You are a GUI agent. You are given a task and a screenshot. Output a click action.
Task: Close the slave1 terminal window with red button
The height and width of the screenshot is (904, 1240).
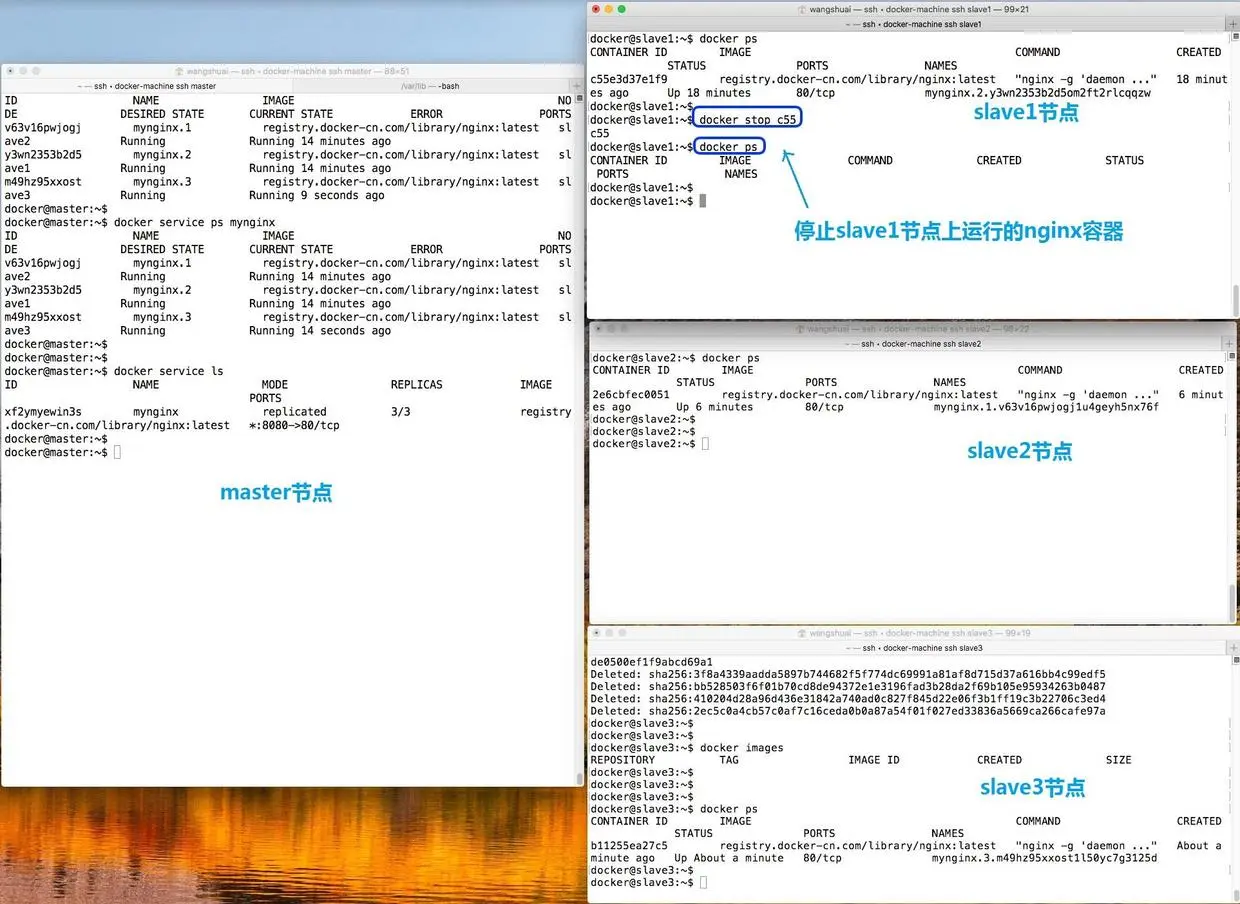click(x=597, y=9)
